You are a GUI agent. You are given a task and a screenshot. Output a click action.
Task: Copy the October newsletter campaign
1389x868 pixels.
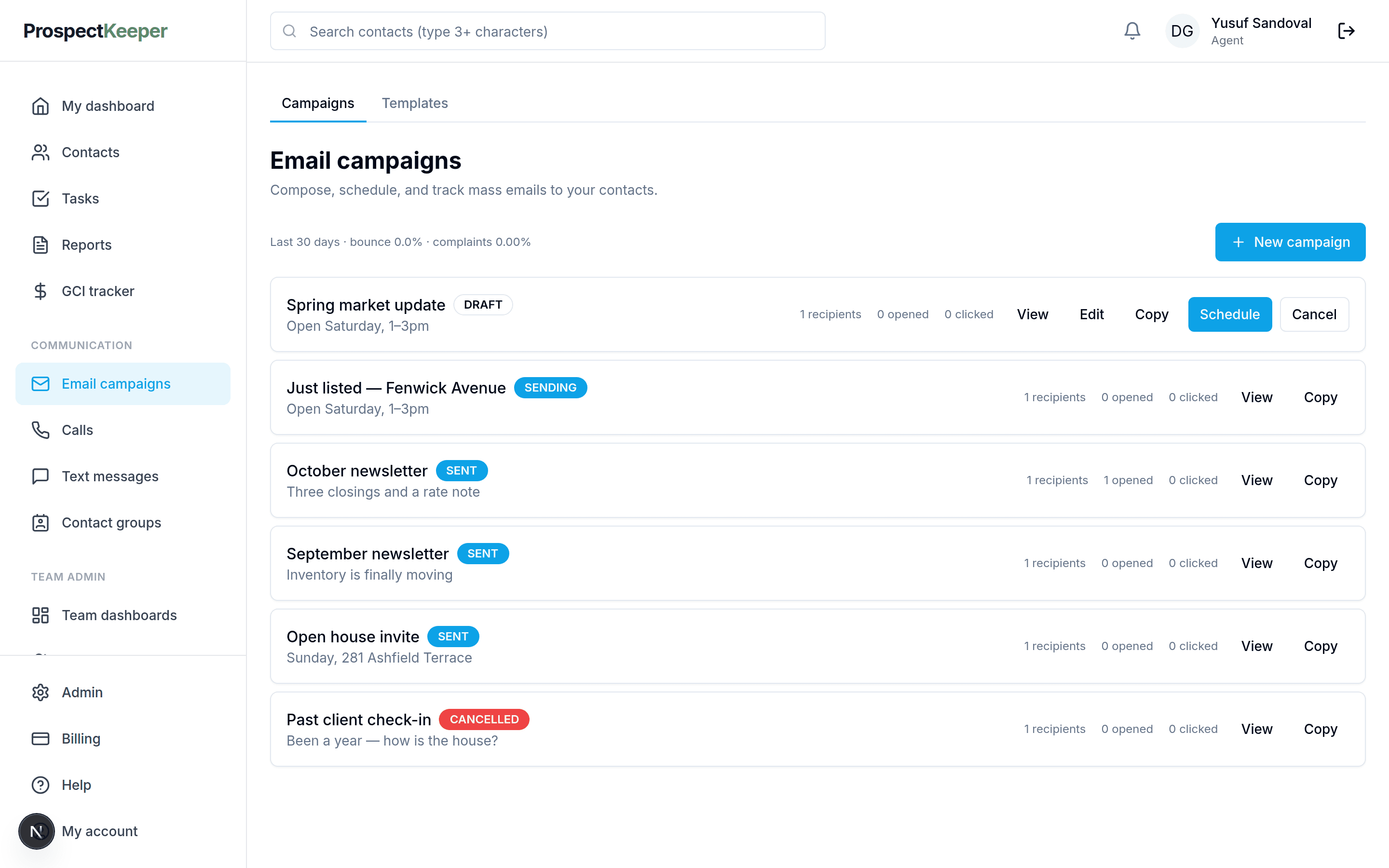1320,480
